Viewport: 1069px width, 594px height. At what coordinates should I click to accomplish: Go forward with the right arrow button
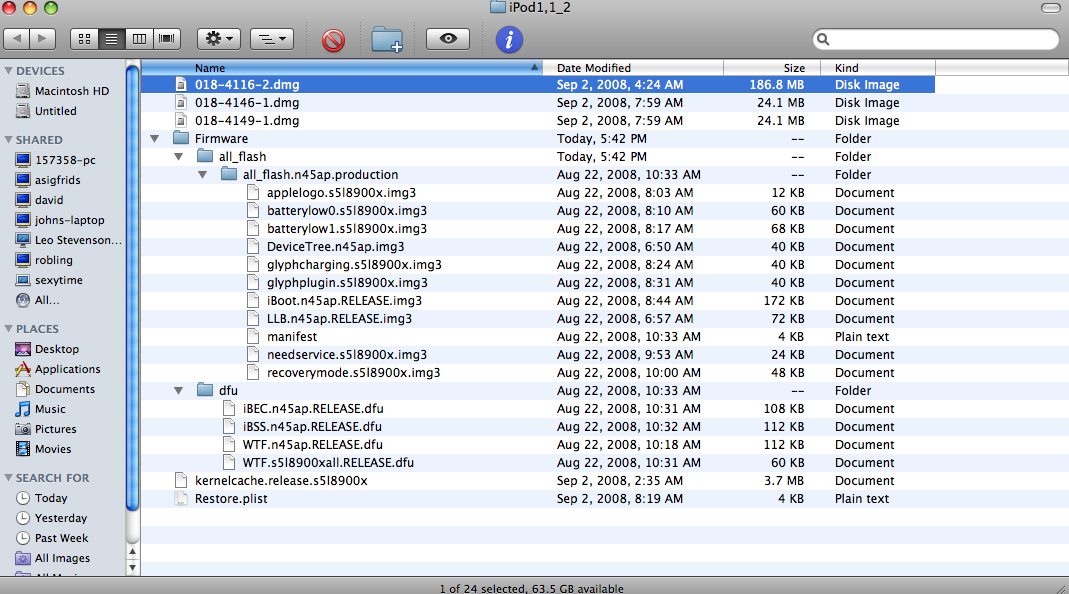[42, 39]
